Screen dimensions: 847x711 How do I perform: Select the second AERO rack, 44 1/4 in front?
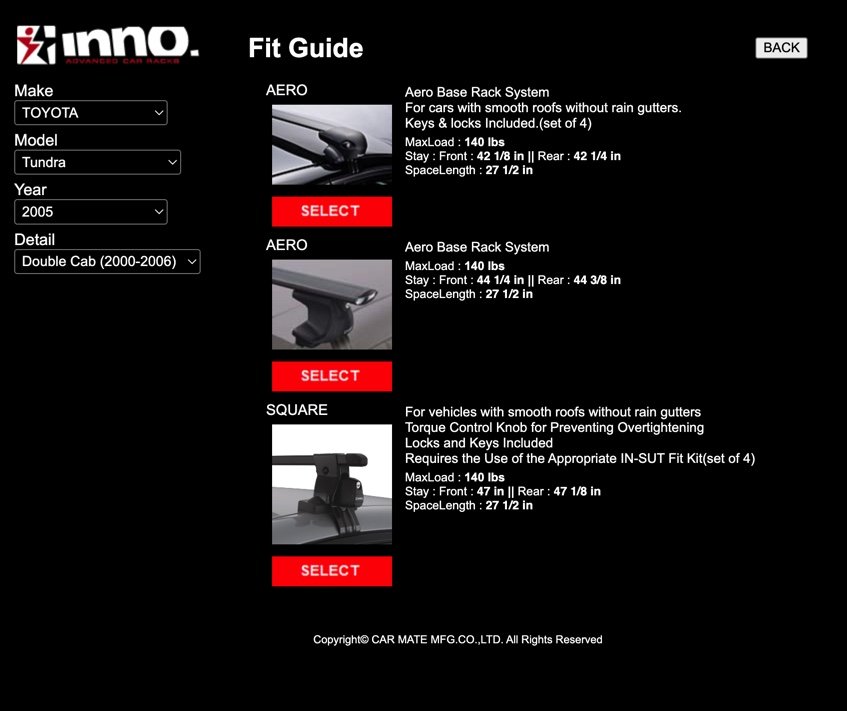(332, 376)
